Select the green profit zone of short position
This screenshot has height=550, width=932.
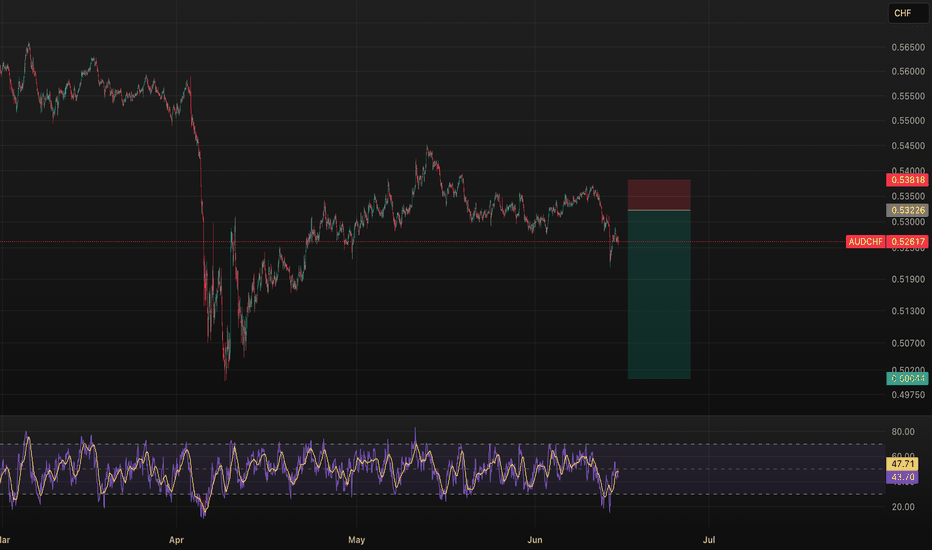(659, 294)
